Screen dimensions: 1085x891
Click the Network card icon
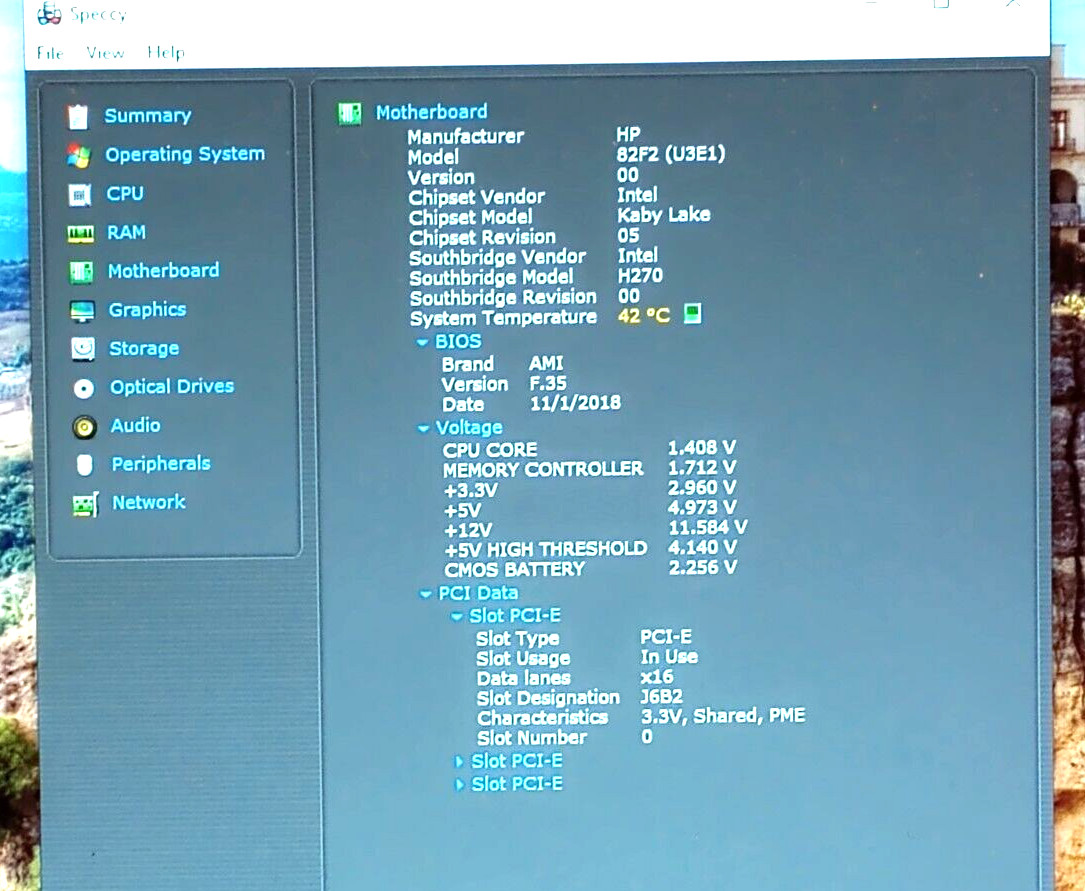tap(86, 505)
